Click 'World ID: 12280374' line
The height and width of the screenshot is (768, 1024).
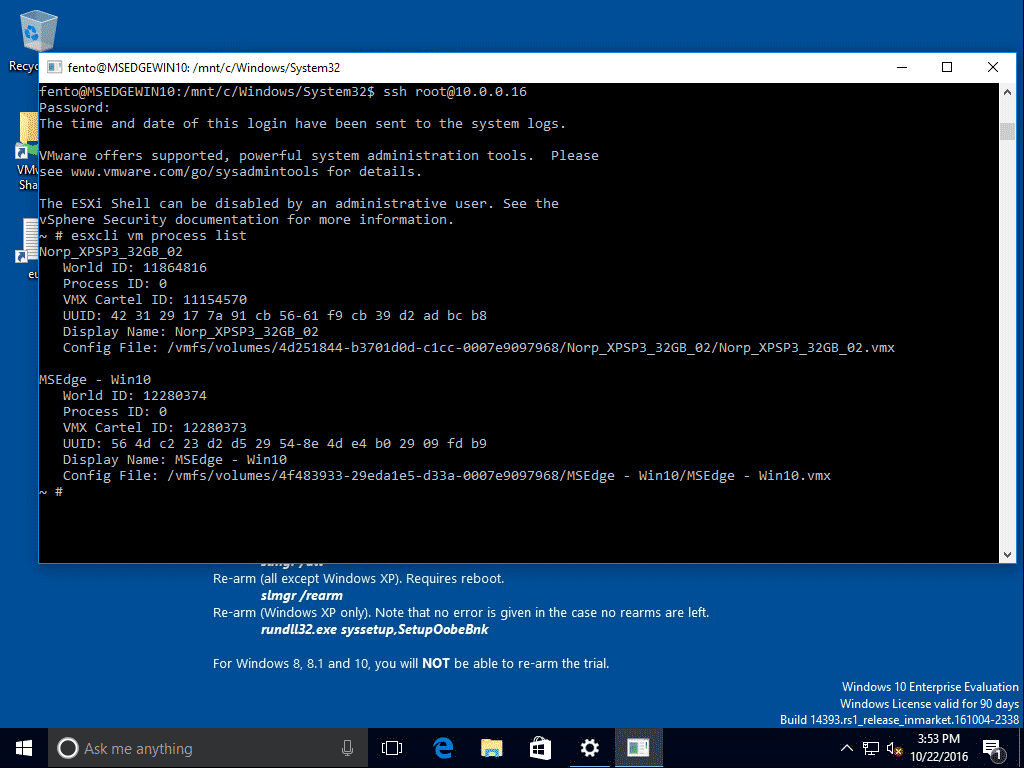point(135,395)
